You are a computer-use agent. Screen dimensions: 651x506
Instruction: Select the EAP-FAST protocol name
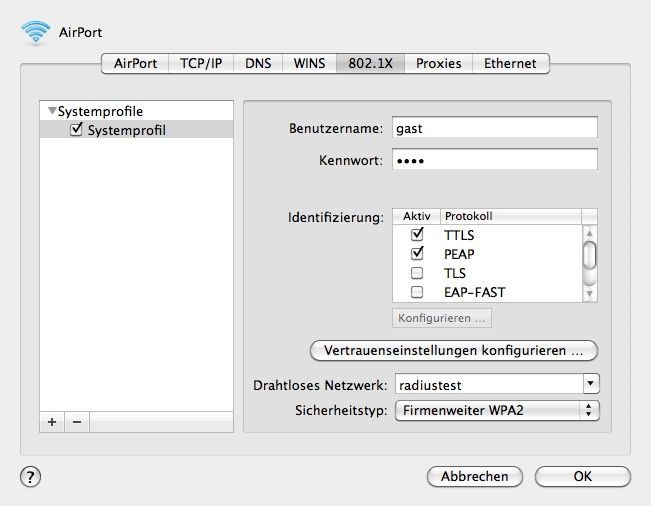tap(475, 292)
